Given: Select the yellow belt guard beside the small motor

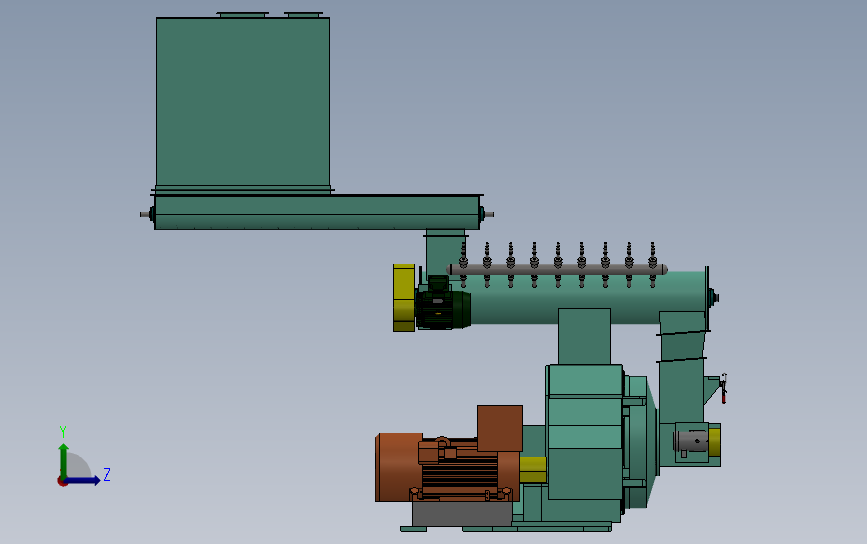Looking at the screenshot, I should click(404, 298).
